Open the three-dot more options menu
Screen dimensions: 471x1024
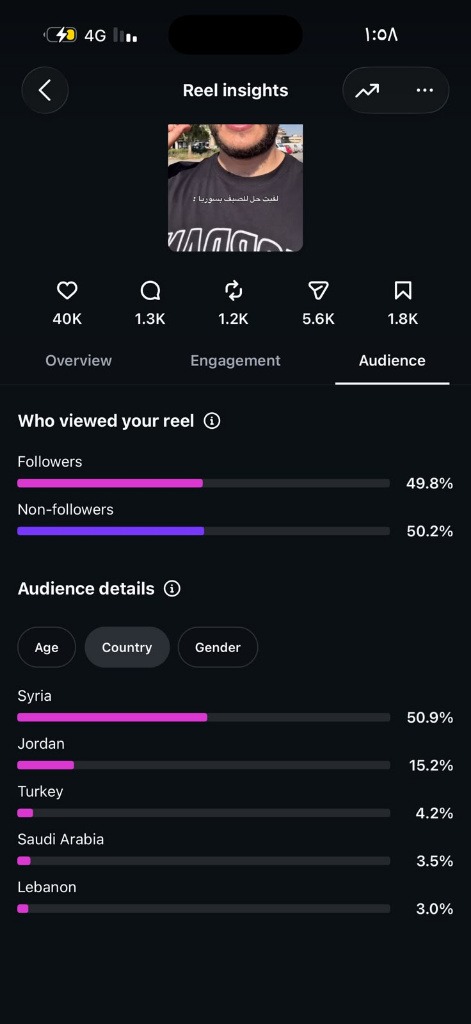click(425, 91)
